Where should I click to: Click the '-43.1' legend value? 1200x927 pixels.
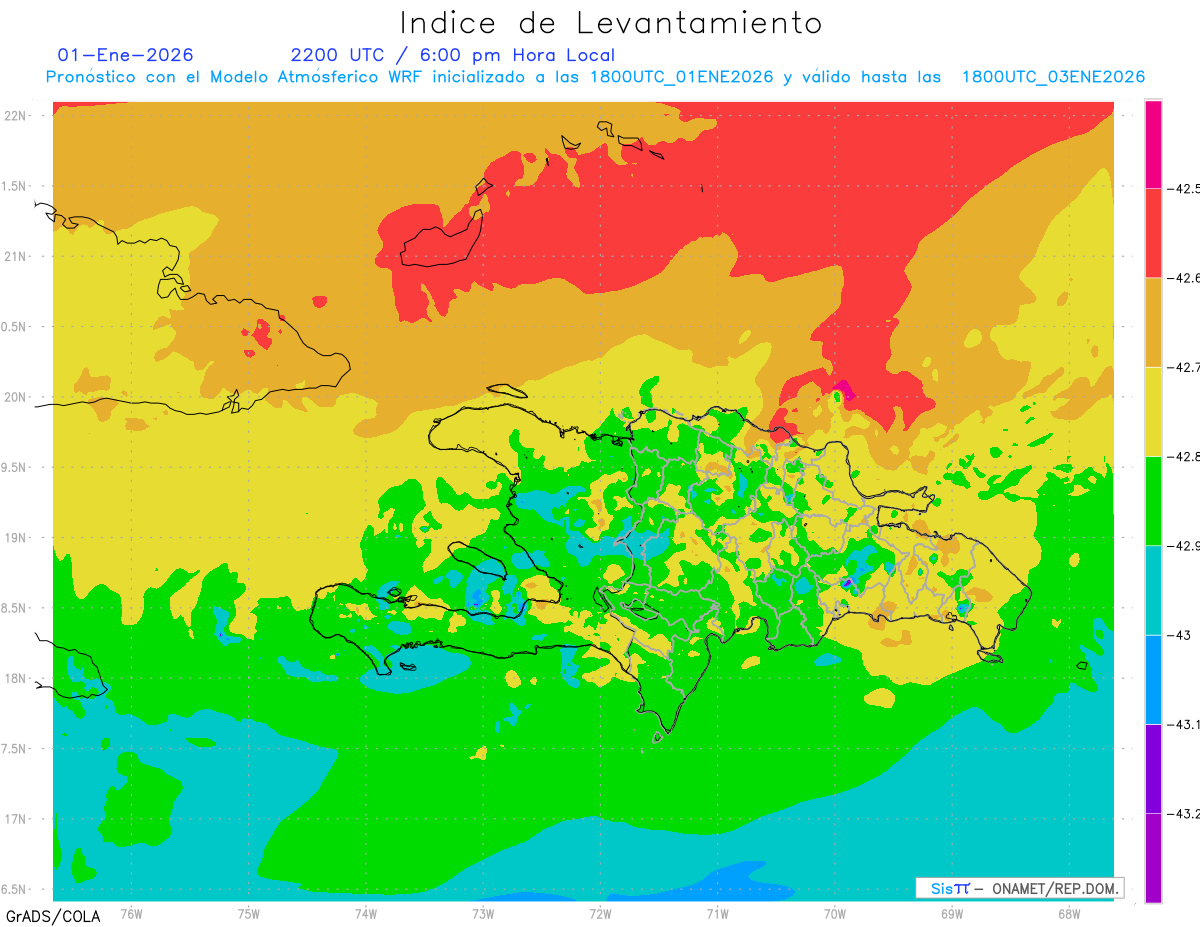(x=1184, y=724)
